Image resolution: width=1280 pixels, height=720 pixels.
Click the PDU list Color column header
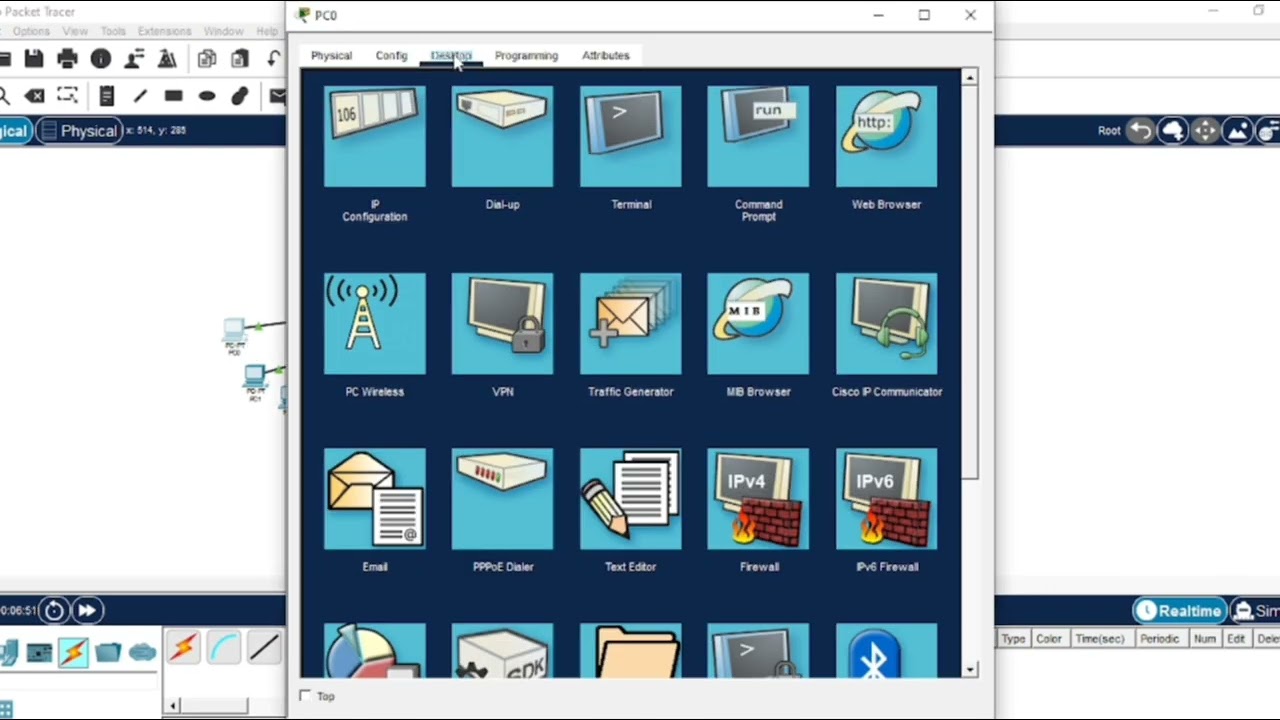click(1048, 639)
